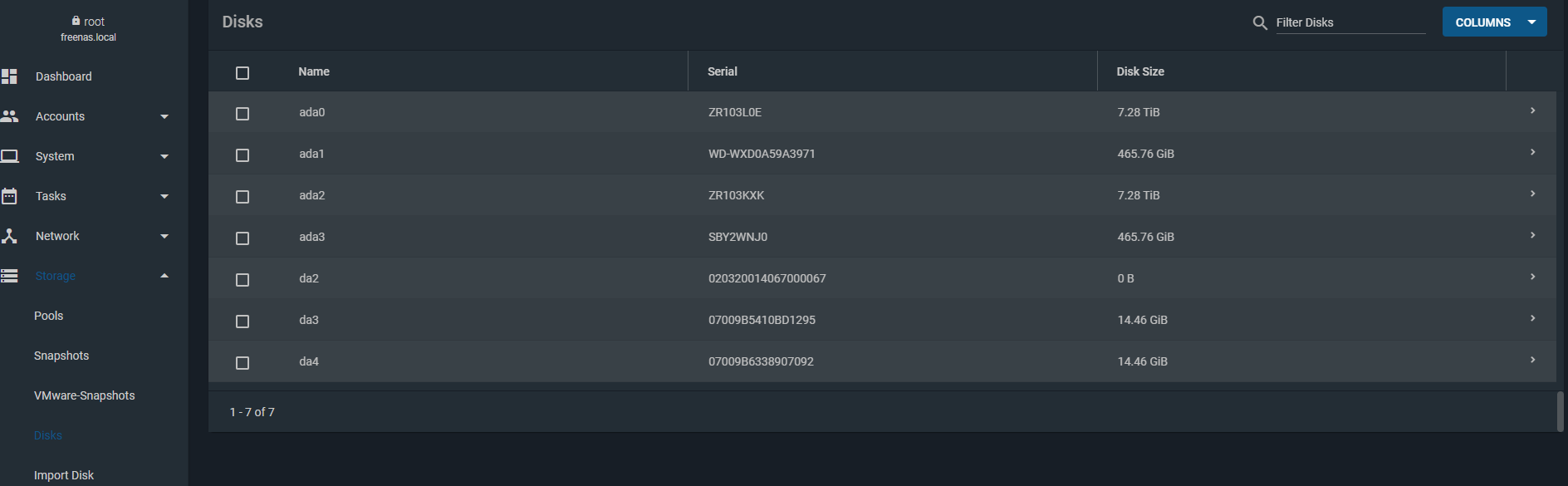This screenshot has width=1568, height=486.
Task: Expand the Accounts menu arrow
Action: point(164,117)
